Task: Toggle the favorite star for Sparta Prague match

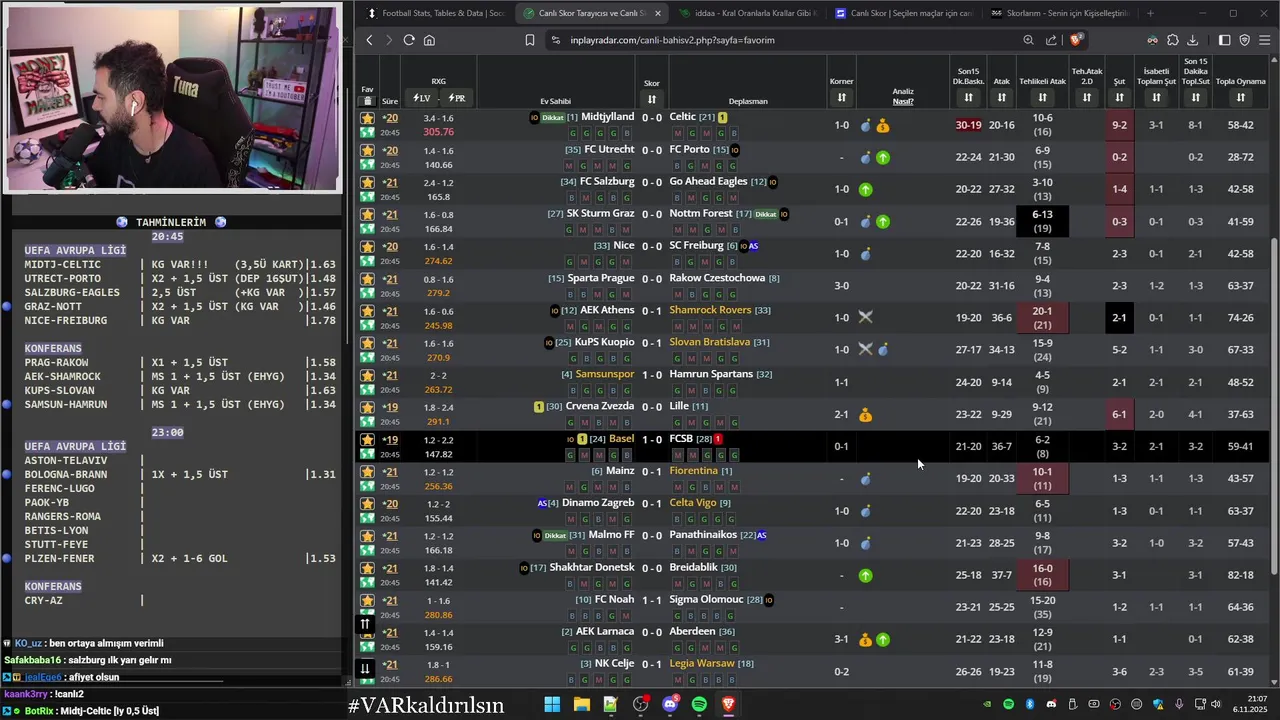Action: [367, 279]
